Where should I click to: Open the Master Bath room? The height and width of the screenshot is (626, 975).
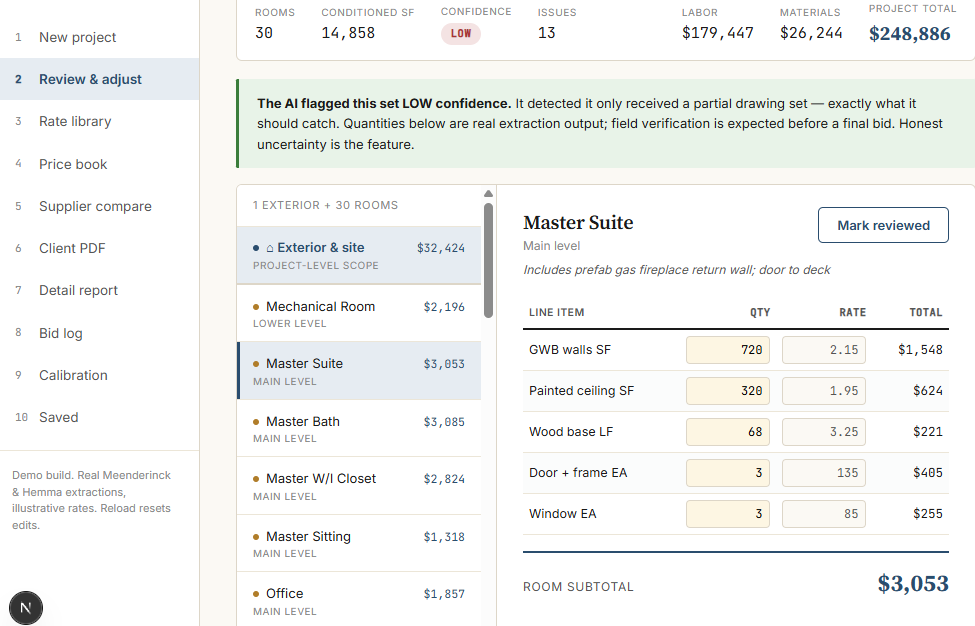[359, 428]
